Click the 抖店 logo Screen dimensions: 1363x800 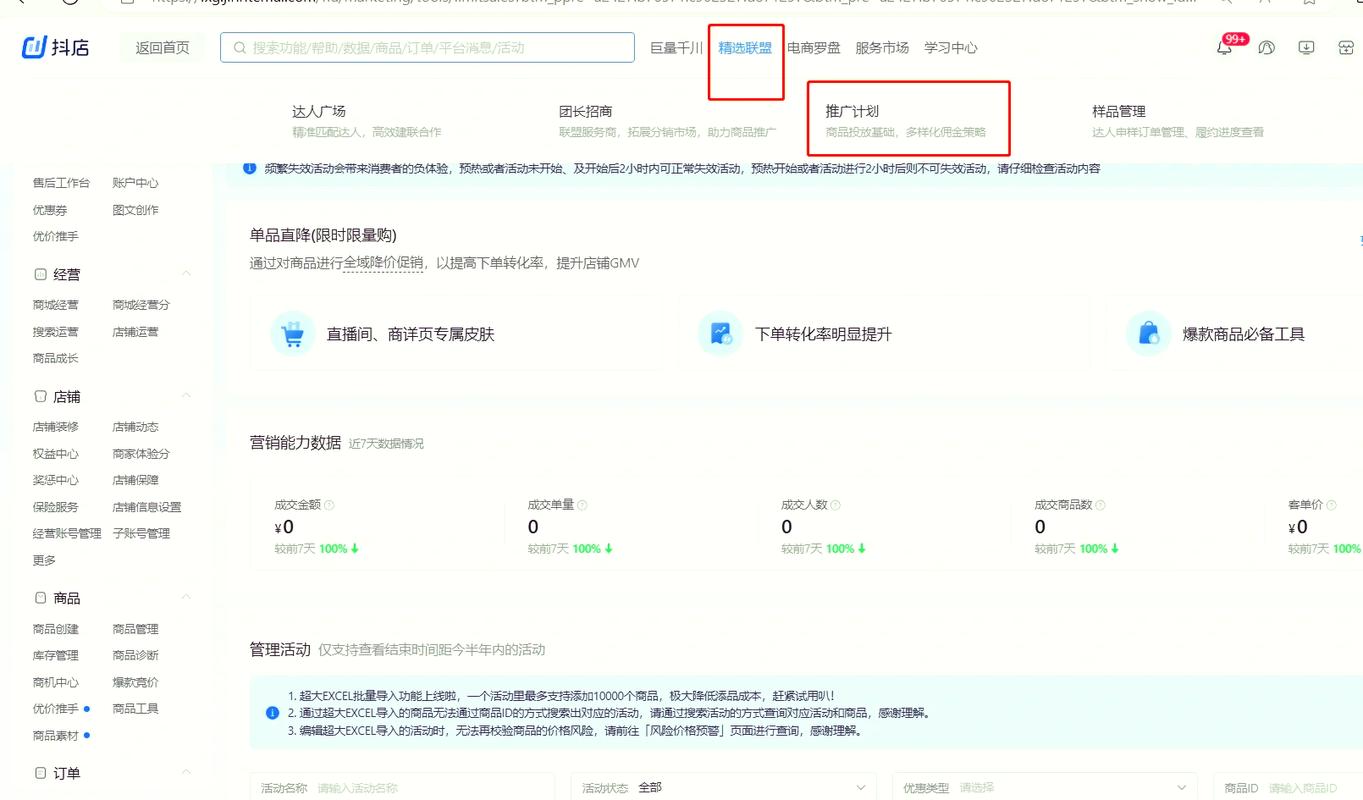click(56, 47)
